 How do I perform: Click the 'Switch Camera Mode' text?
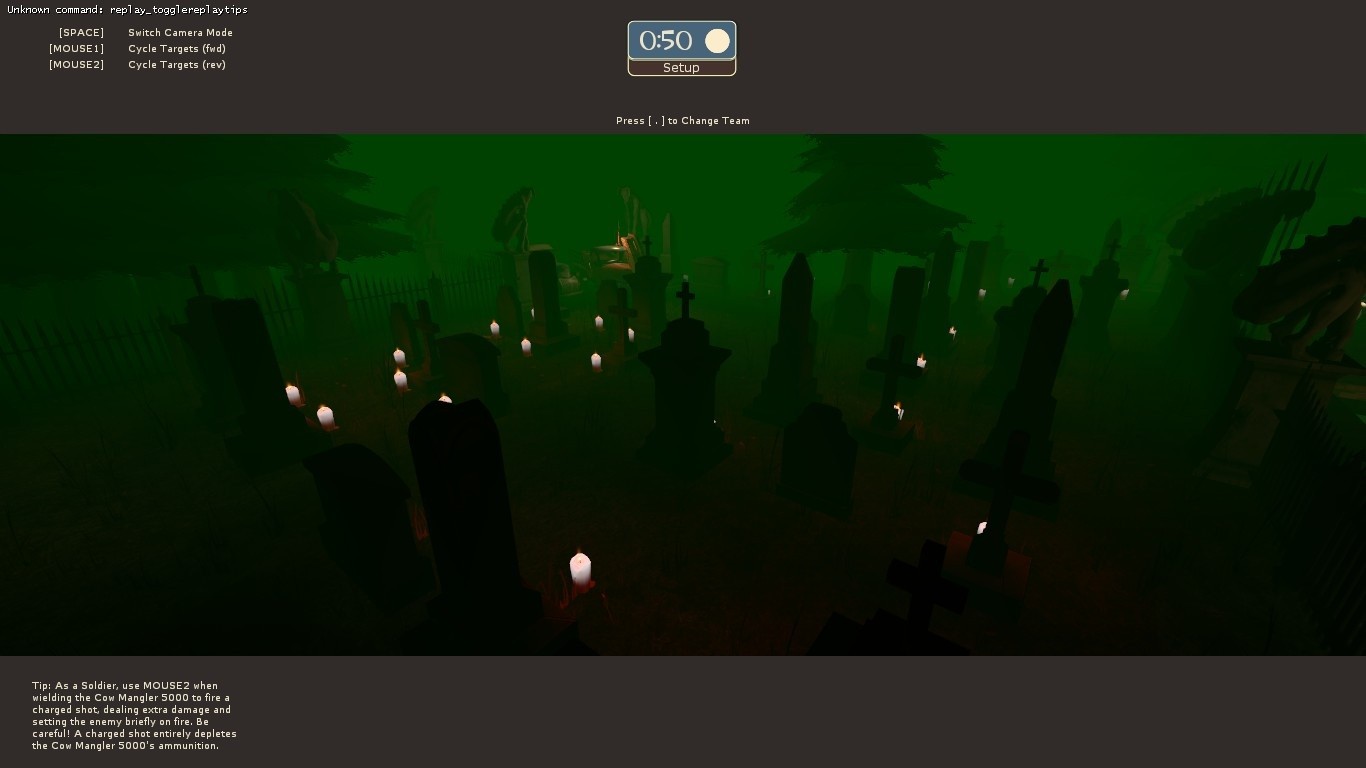click(x=180, y=33)
